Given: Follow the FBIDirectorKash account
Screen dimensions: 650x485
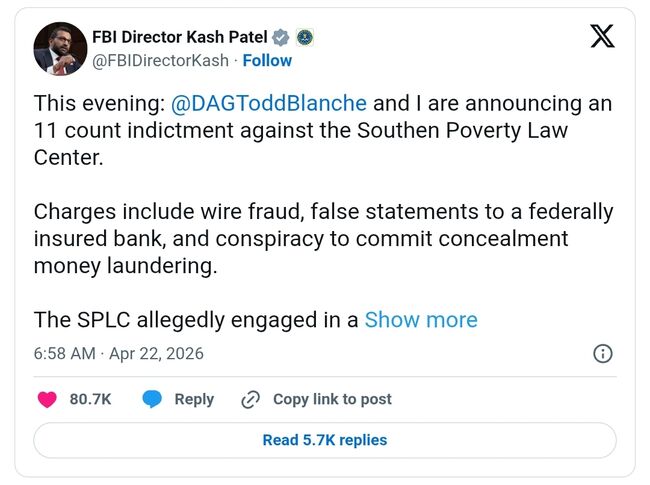Looking at the screenshot, I should click(266, 60).
